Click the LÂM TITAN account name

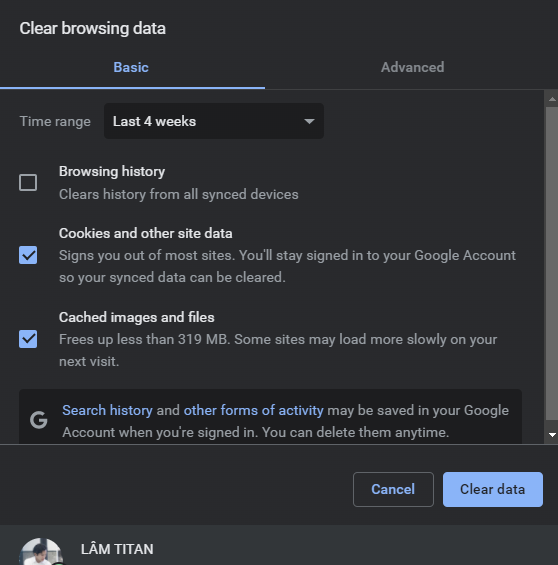[x=117, y=550]
